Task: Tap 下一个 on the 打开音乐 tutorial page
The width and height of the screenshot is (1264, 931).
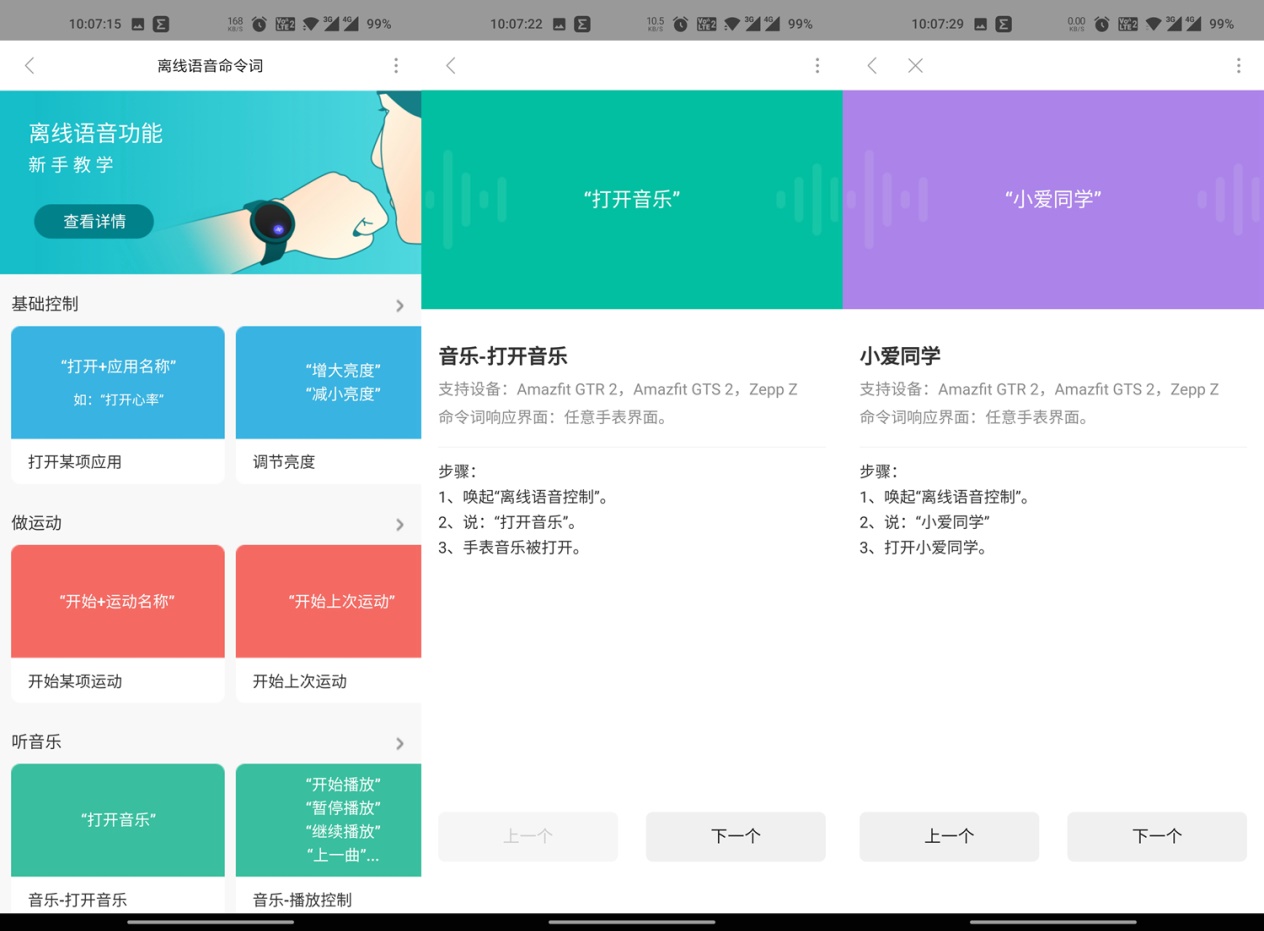Action: 735,836
